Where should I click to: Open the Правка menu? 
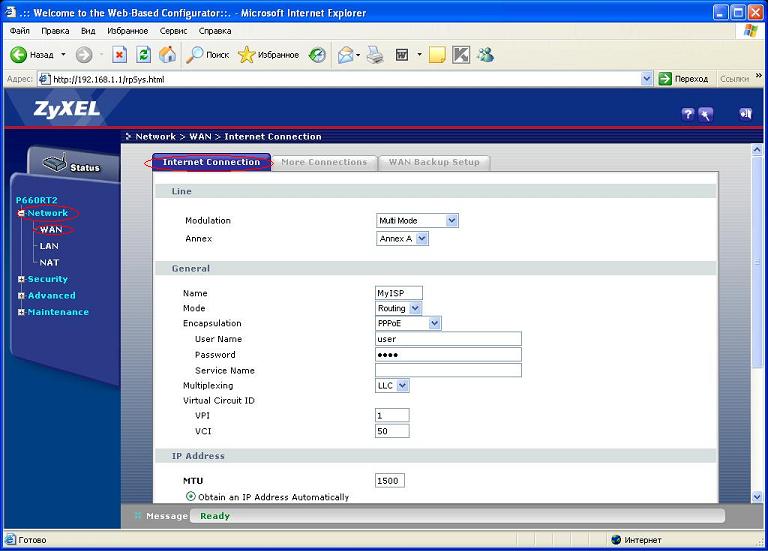click(55, 30)
